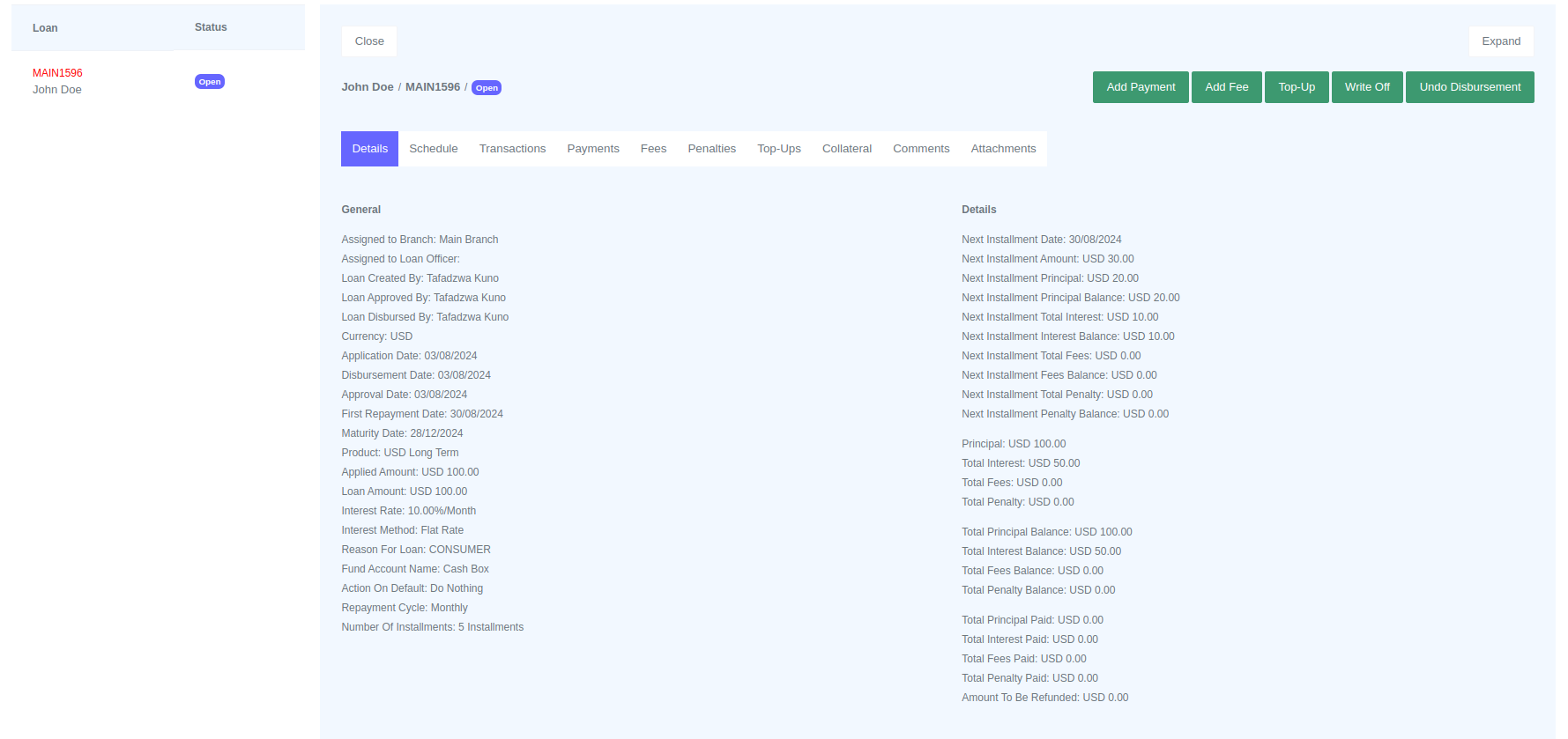This screenshot has width=1568, height=739.
Task: Click the Expand button
Action: pos(1500,41)
